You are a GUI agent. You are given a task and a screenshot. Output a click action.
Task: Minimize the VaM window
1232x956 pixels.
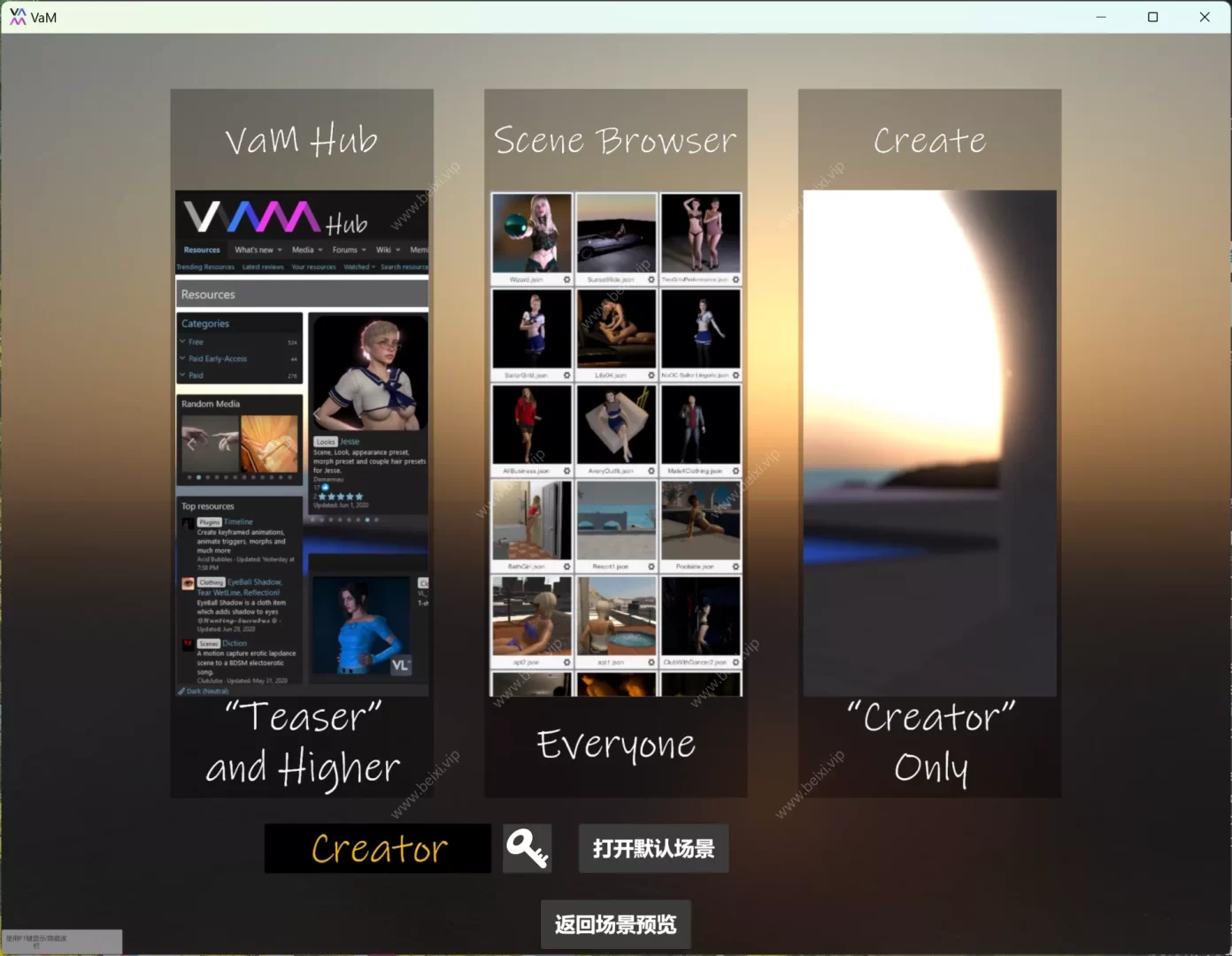[1101, 17]
